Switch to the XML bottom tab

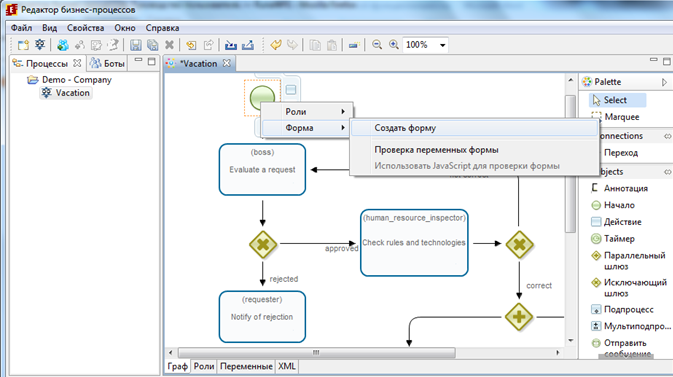click(x=287, y=366)
